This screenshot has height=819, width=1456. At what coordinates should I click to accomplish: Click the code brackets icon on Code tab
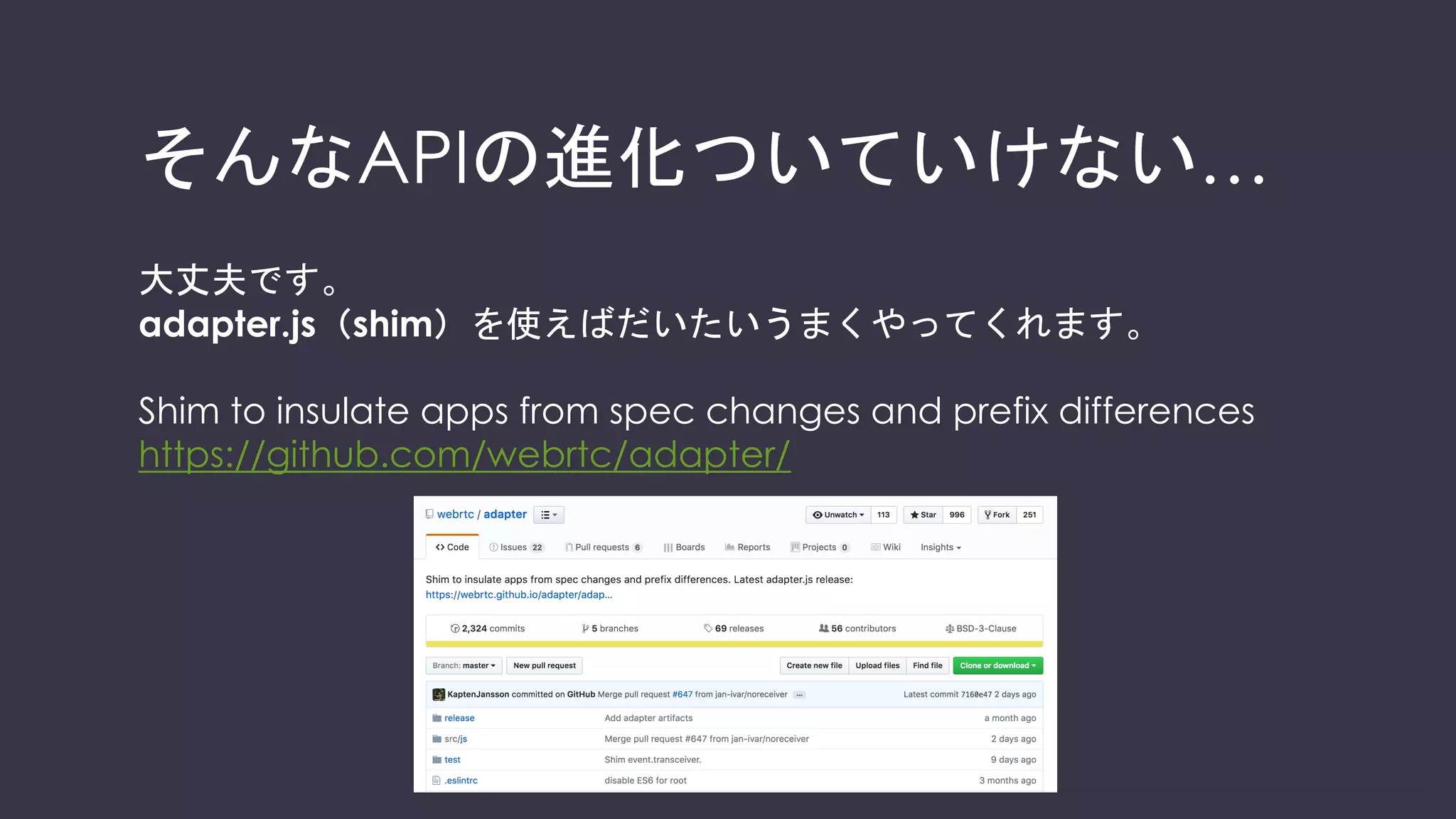coord(440,547)
